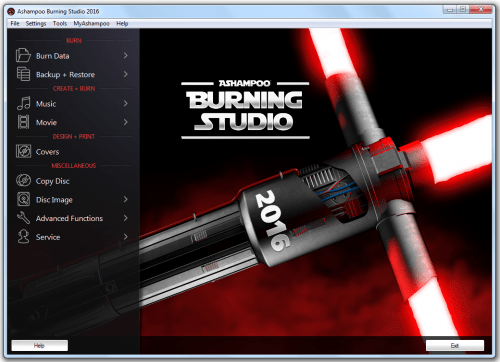This screenshot has width=500, height=362.
Task: Select the Burn Data label
Action: (53, 56)
